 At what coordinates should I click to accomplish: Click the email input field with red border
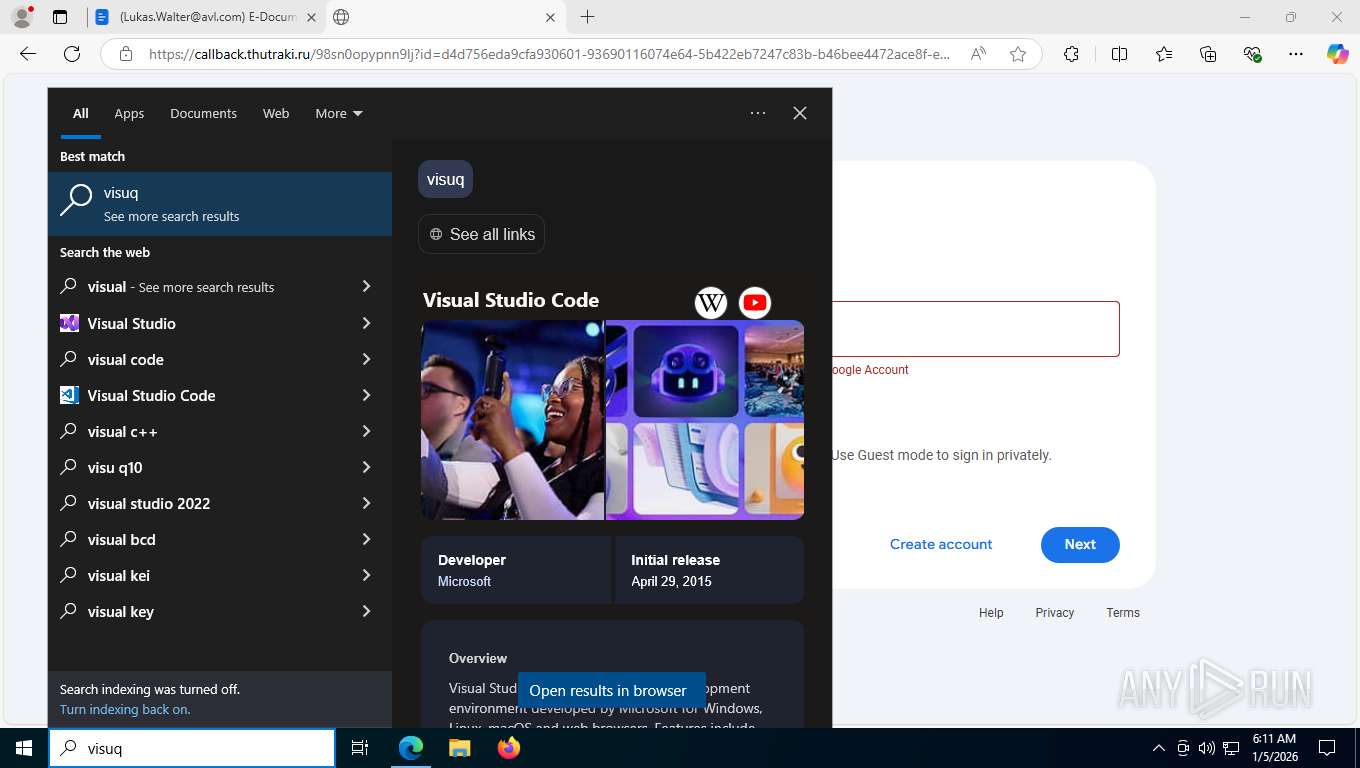(x=976, y=329)
